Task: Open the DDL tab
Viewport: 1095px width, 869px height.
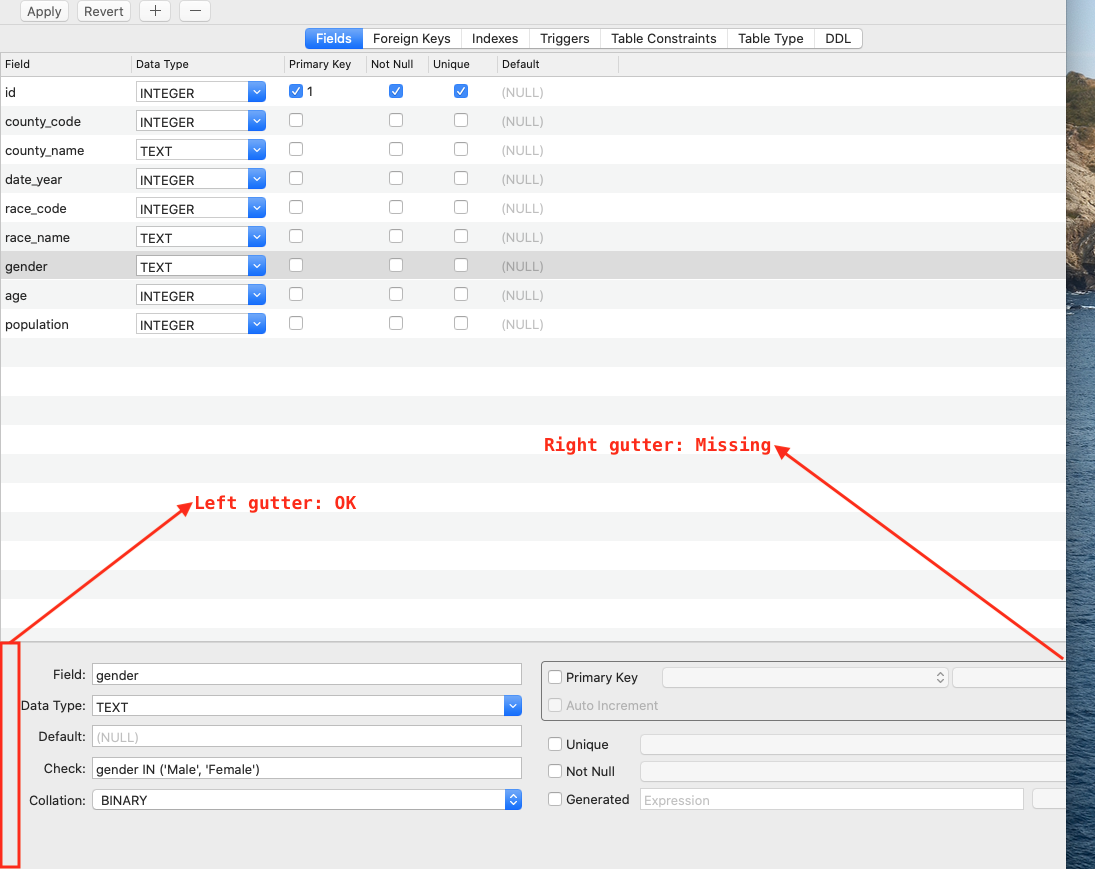Action: tap(838, 38)
